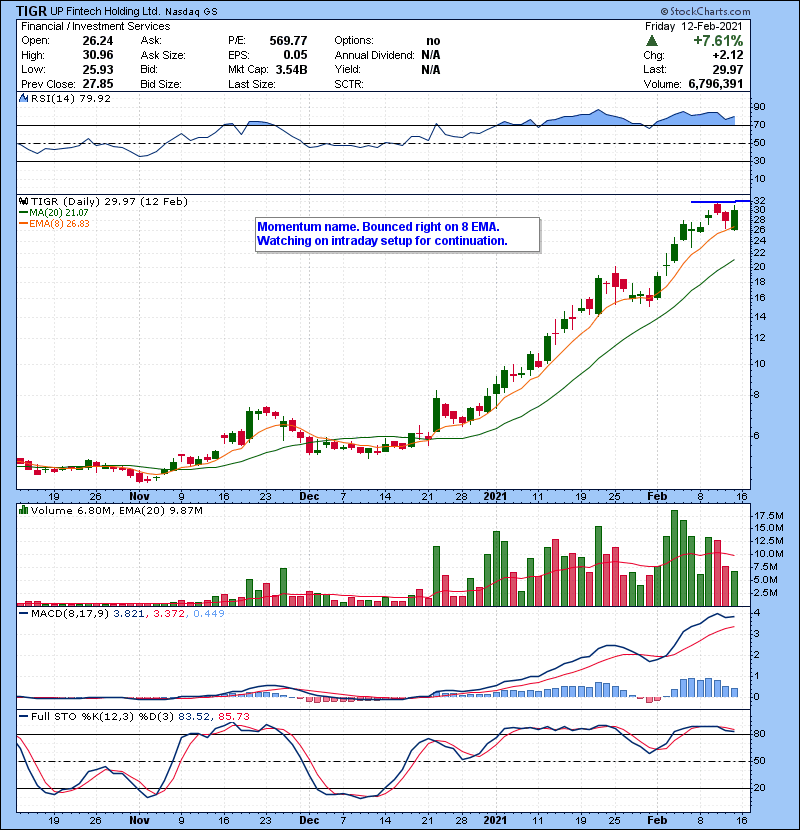800x830 pixels.
Task: Select the High value 30.96
Action: tap(98, 55)
